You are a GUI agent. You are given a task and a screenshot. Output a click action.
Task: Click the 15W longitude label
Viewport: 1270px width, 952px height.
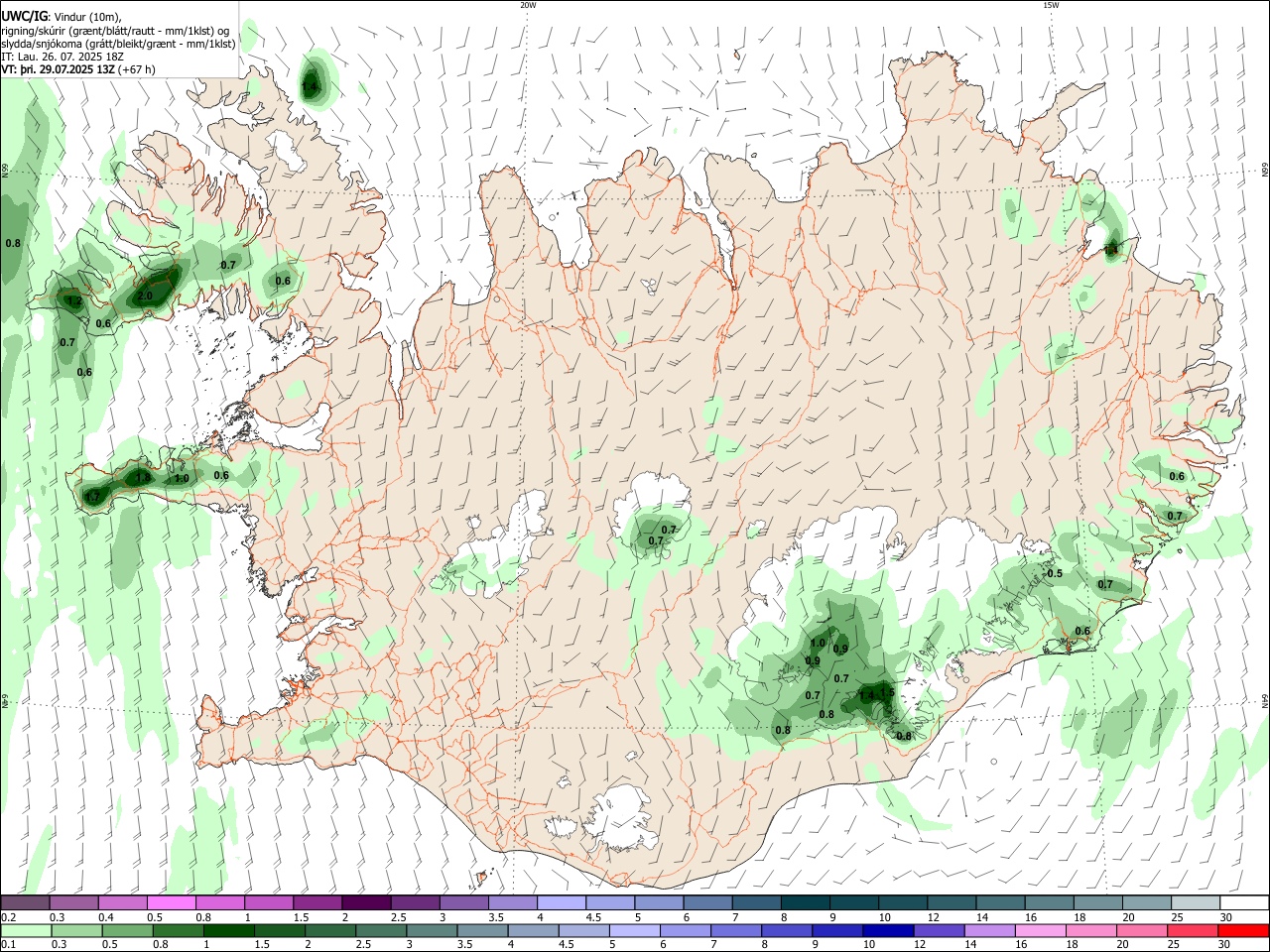pyautogui.click(x=1051, y=5)
